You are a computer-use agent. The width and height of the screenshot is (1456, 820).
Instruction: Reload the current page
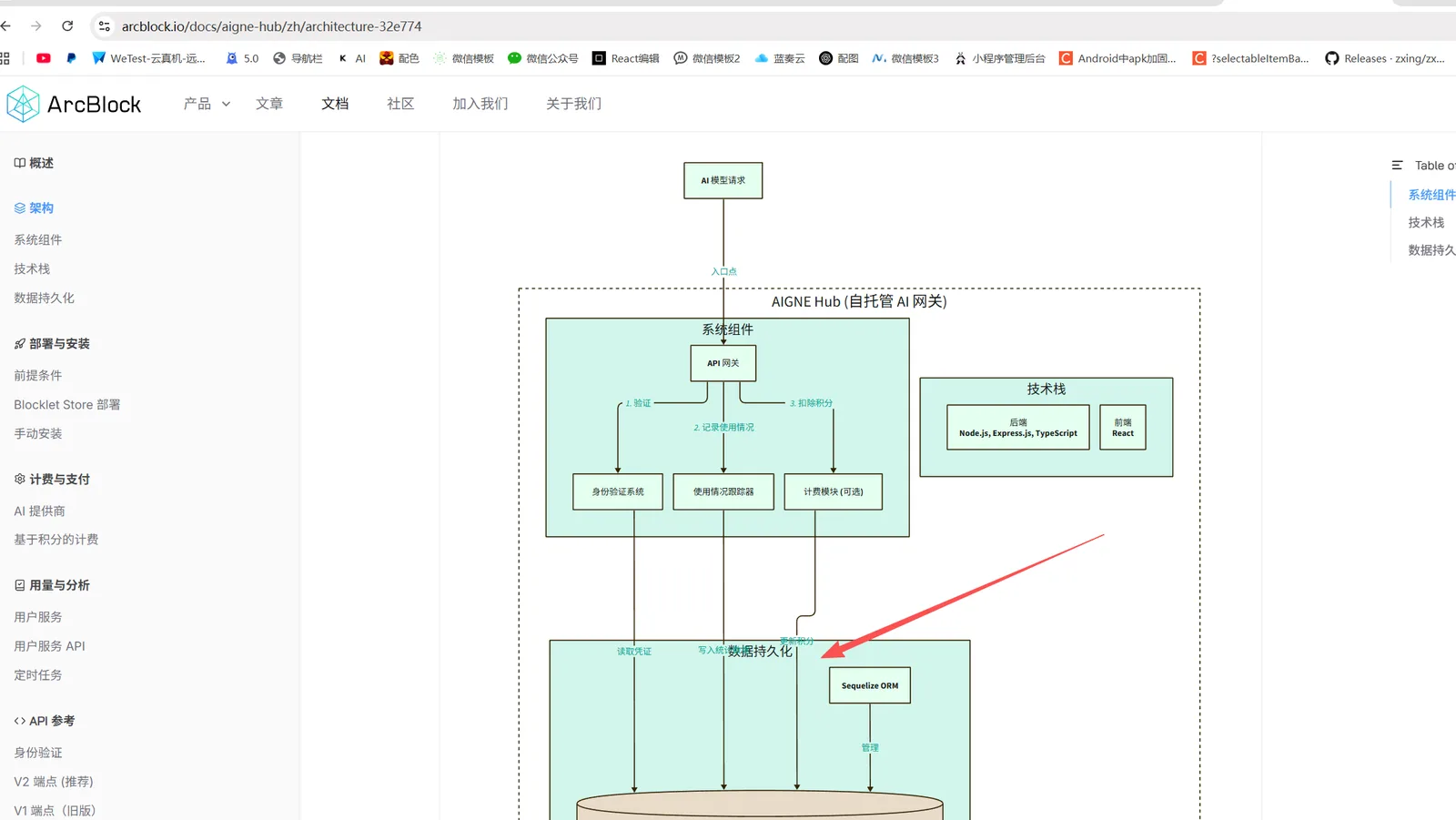click(x=67, y=26)
